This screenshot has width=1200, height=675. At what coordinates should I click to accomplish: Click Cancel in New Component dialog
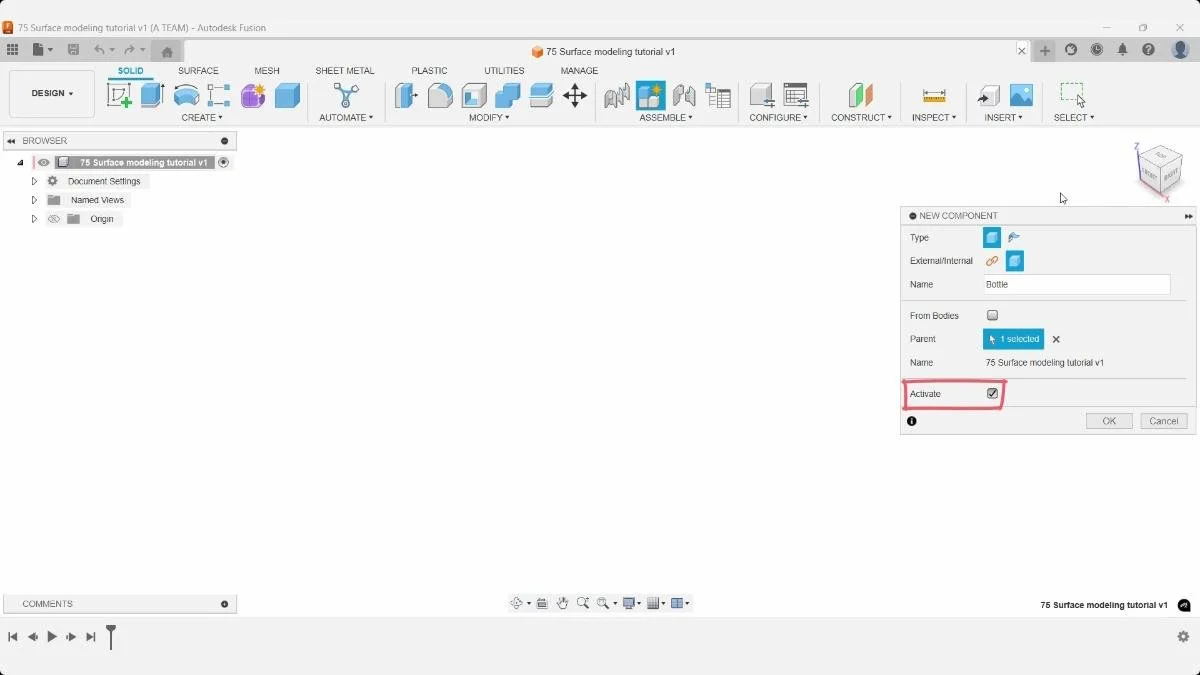tap(1164, 421)
